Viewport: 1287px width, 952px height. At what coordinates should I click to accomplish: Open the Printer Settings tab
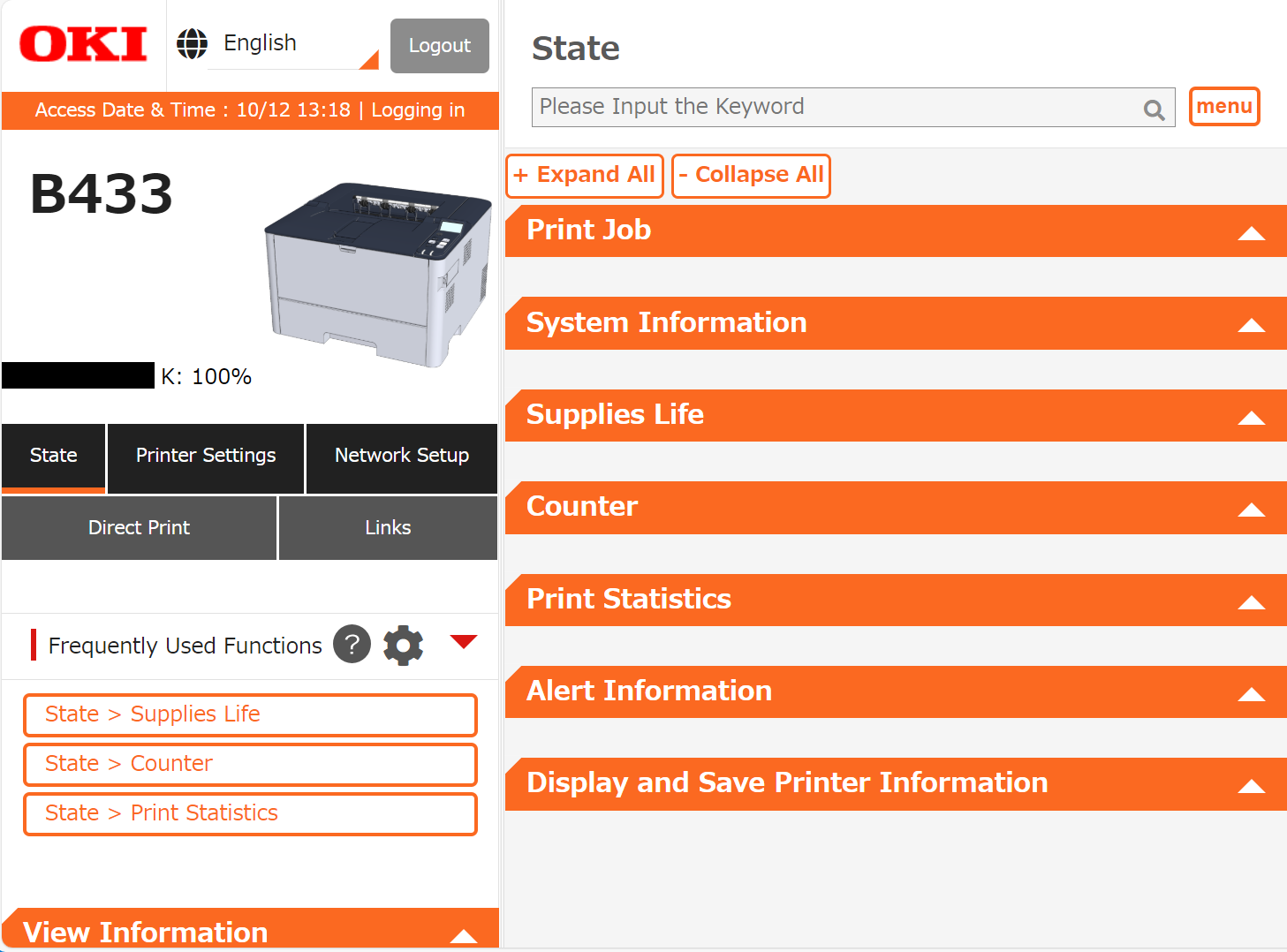(206, 457)
